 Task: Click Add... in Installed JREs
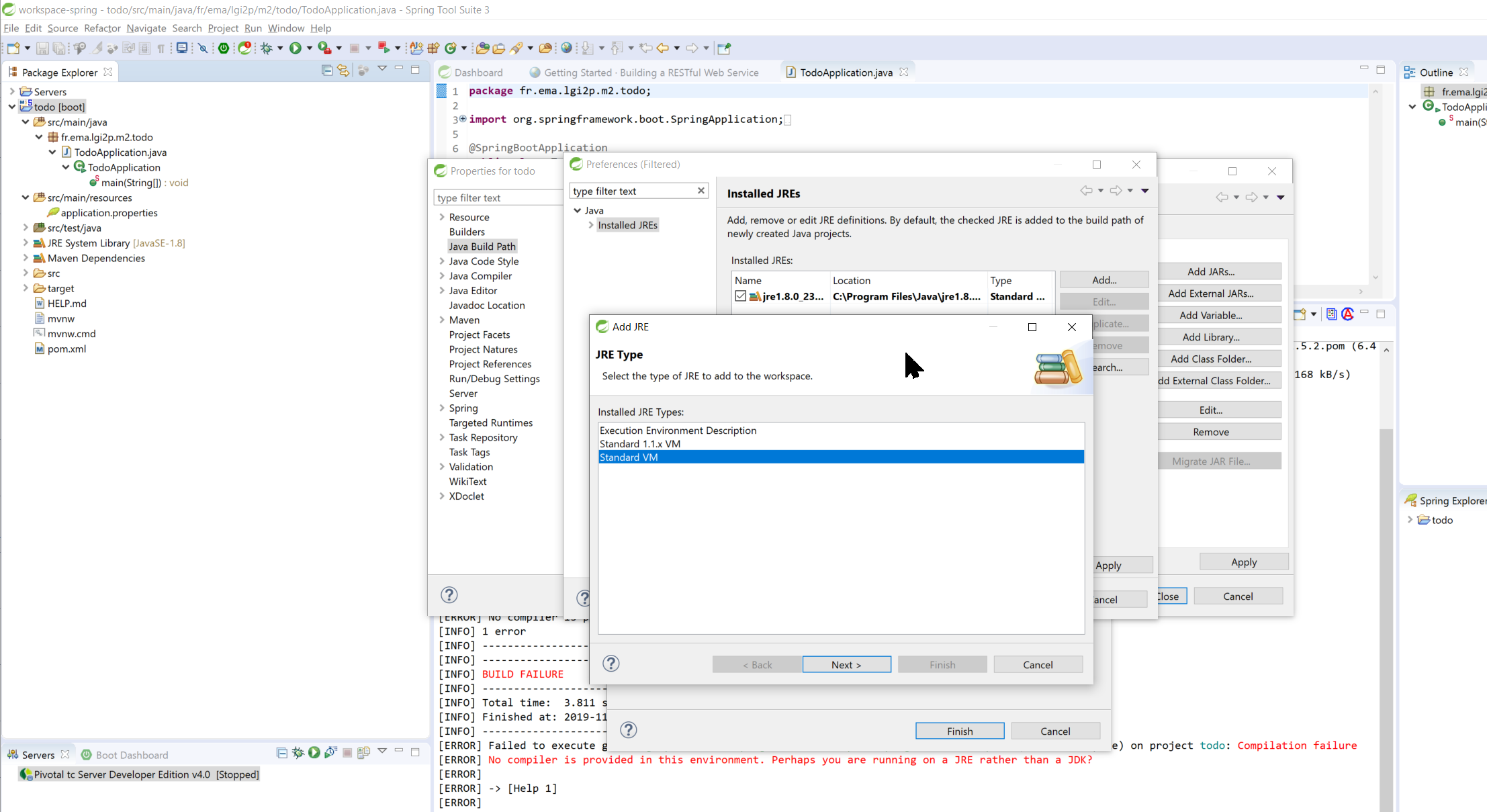point(1104,280)
